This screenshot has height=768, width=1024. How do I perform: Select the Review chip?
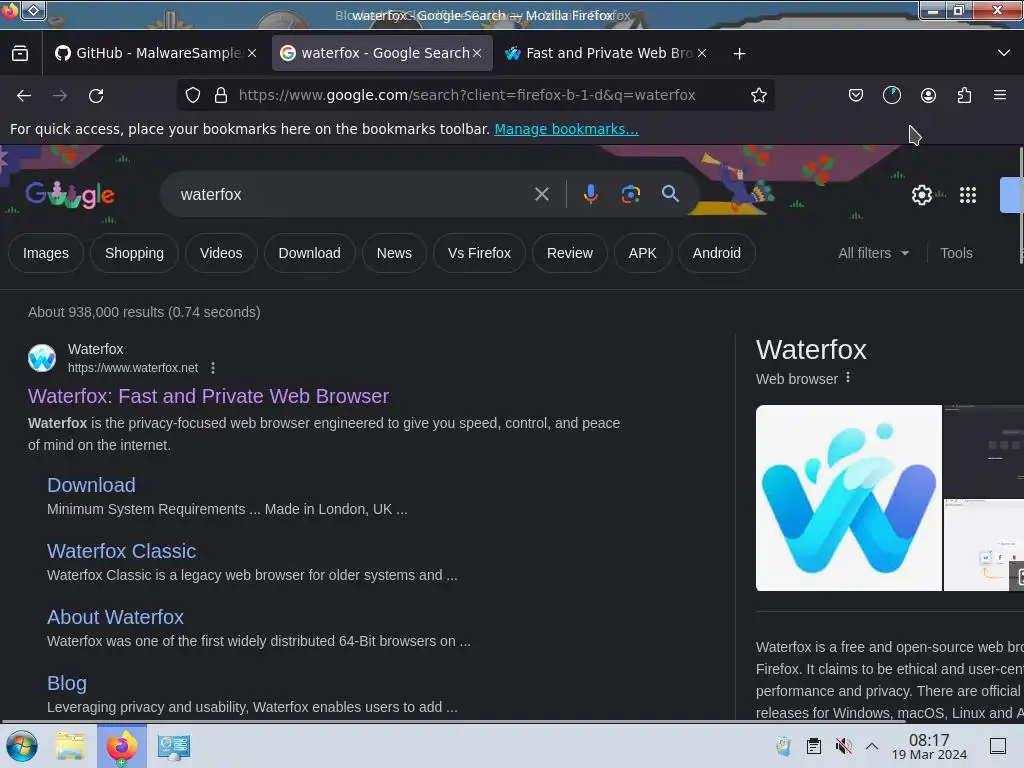569,253
